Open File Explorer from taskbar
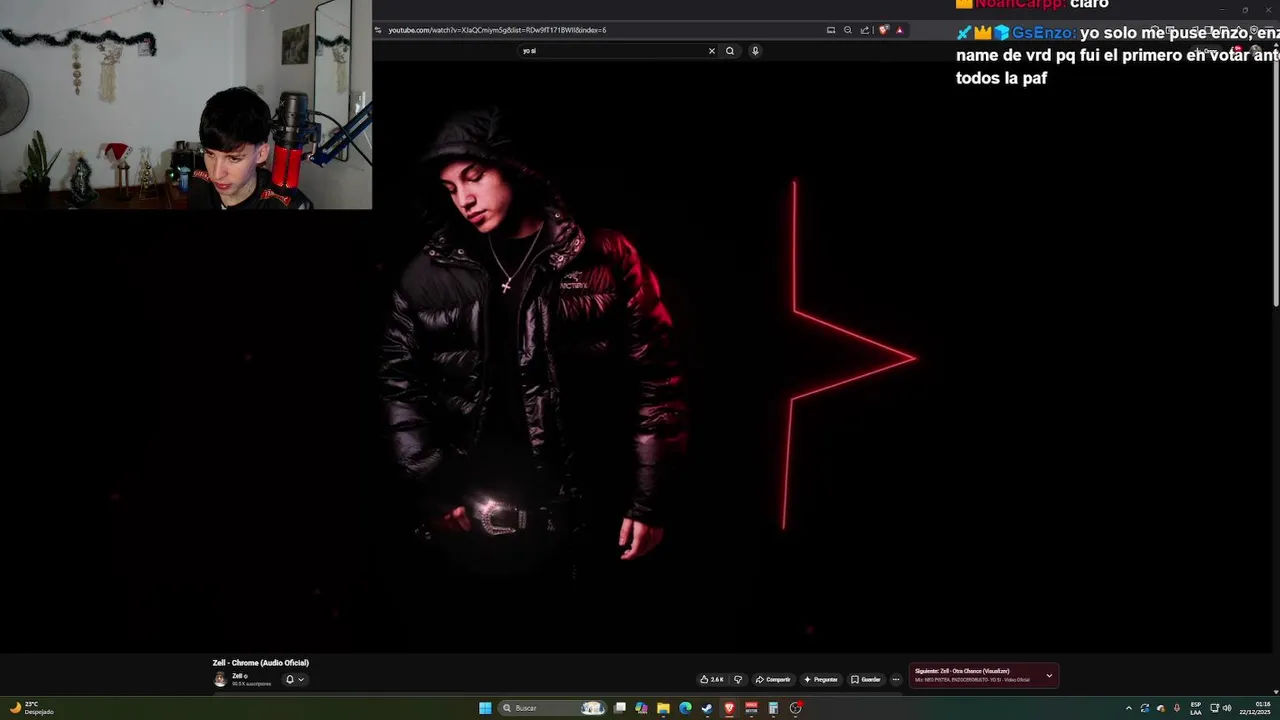The image size is (1280, 720). [663, 708]
